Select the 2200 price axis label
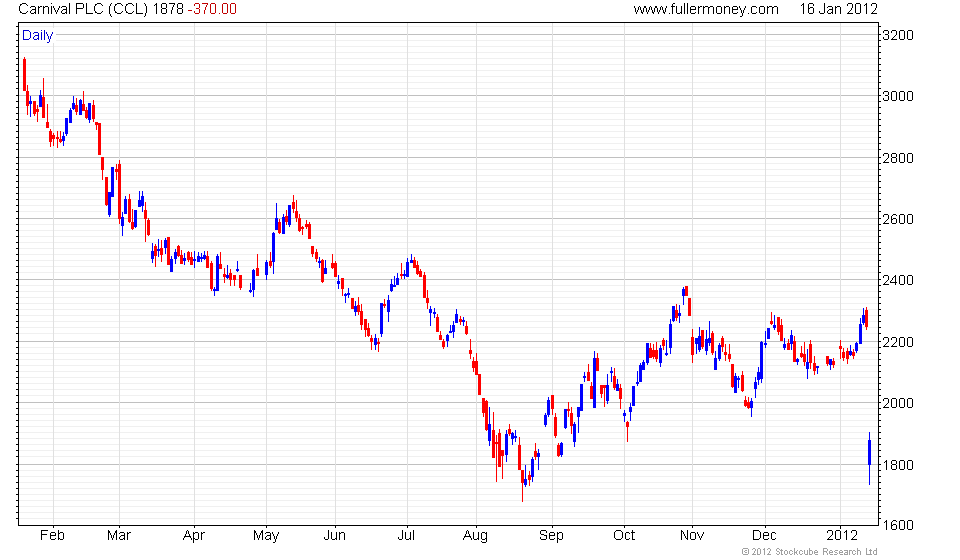 [898, 342]
